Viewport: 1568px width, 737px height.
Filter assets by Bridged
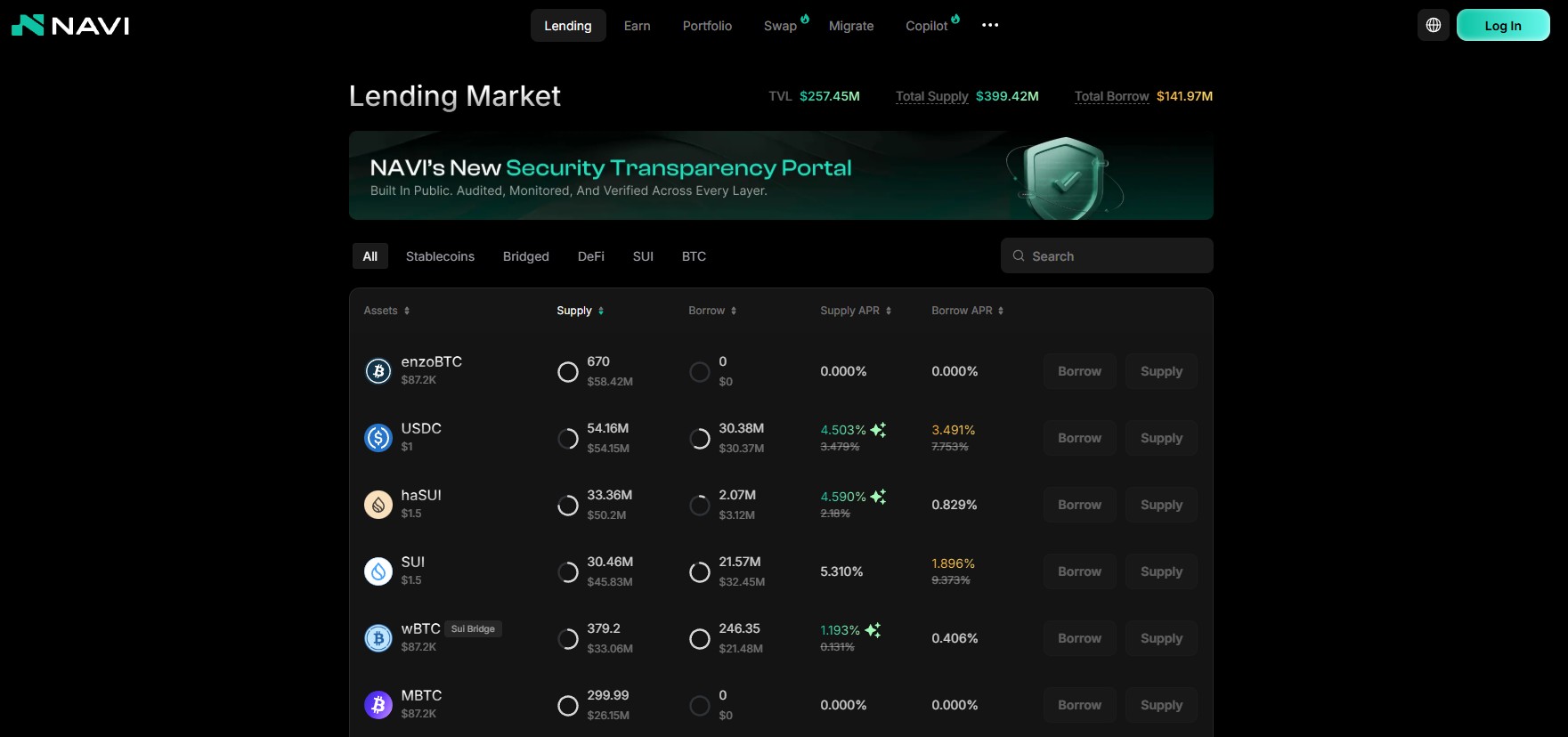coord(526,256)
